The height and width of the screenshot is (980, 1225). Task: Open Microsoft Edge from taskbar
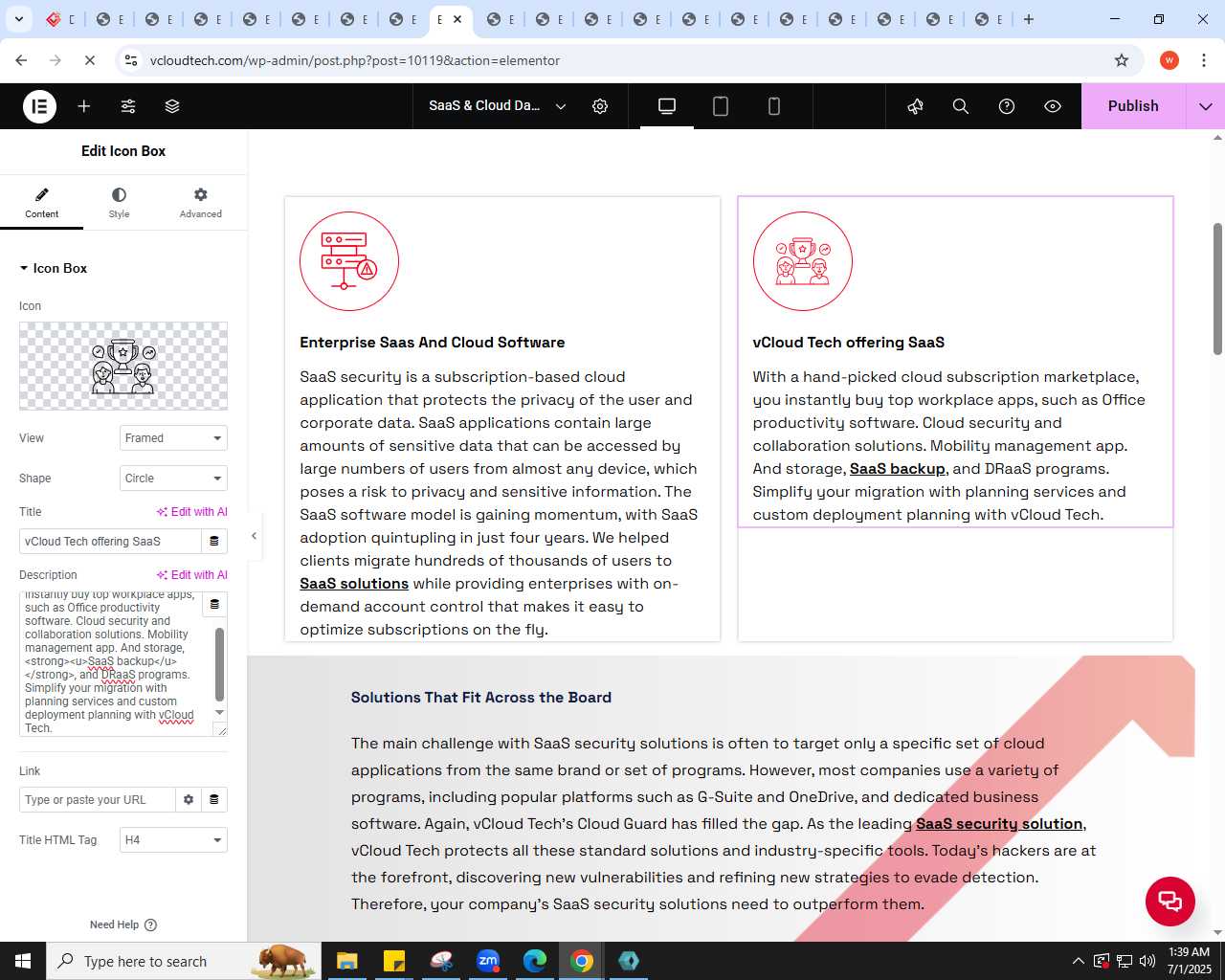(x=535, y=961)
